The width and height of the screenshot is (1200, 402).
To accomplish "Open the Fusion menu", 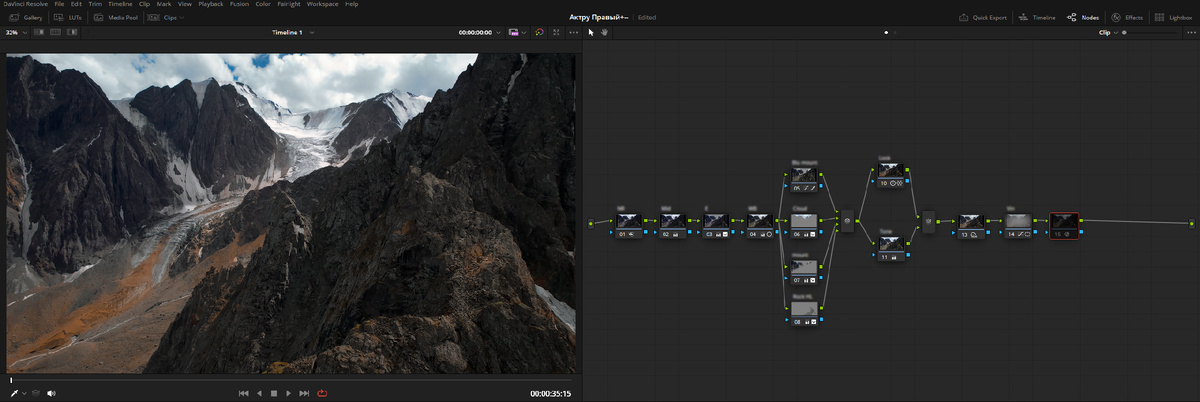I will coord(238,4).
